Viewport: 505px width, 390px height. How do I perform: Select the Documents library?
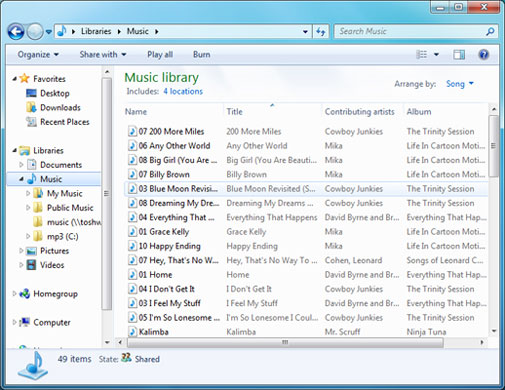[x=61, y=165]
